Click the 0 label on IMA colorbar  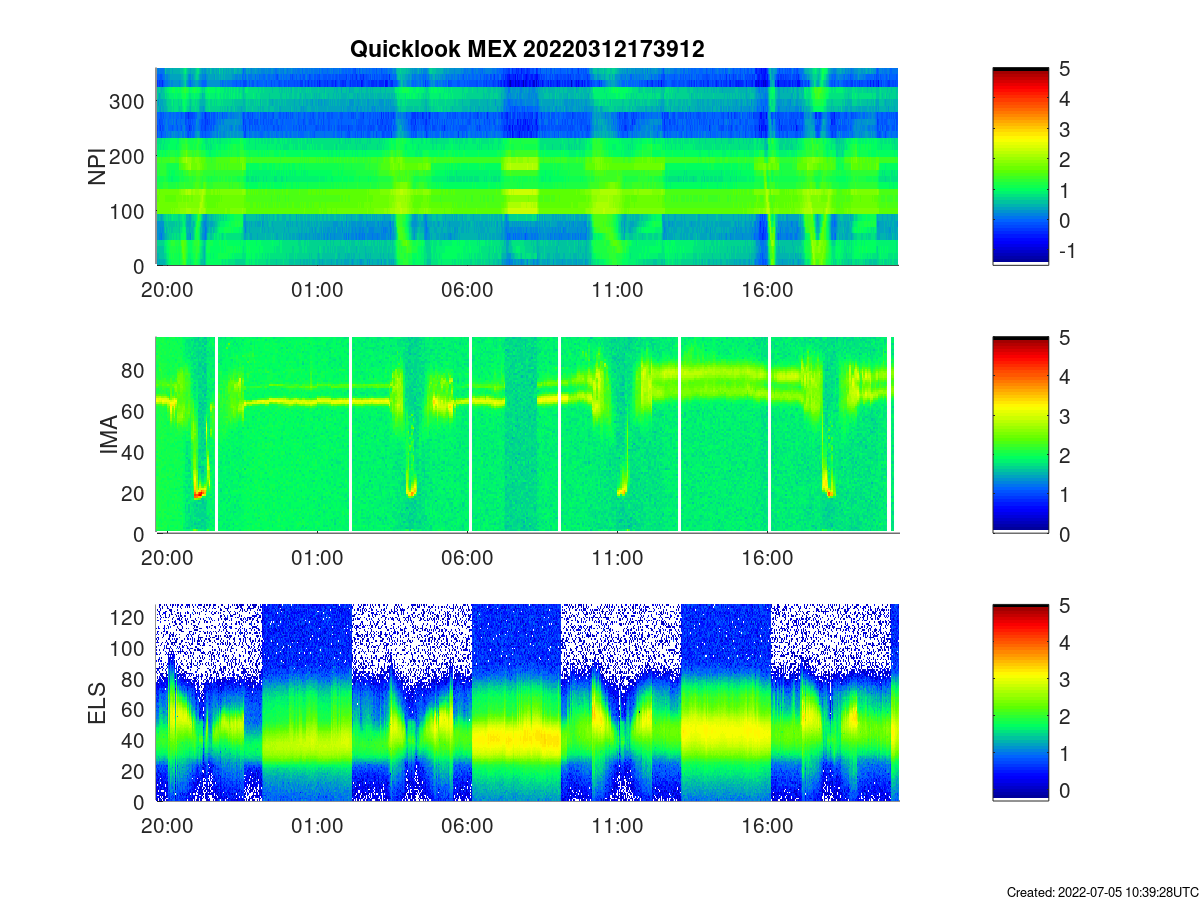coord(1064,534)
